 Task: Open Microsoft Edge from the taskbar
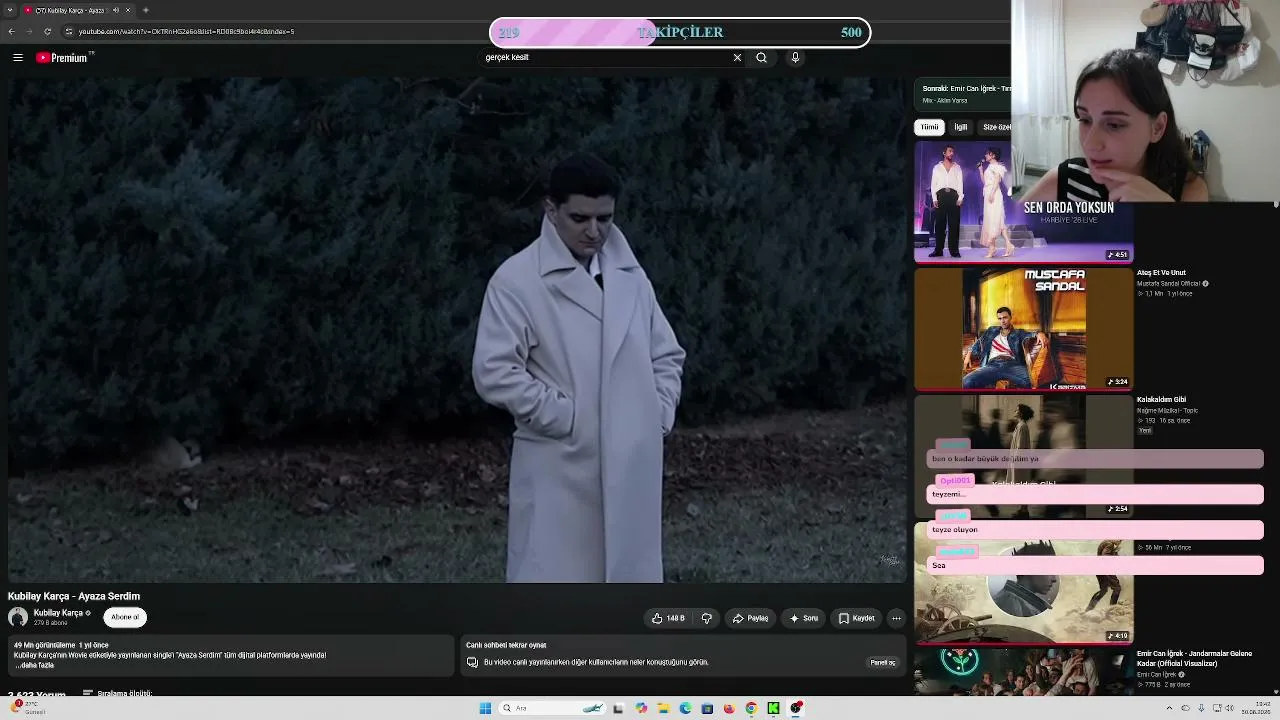click(685, 708)
